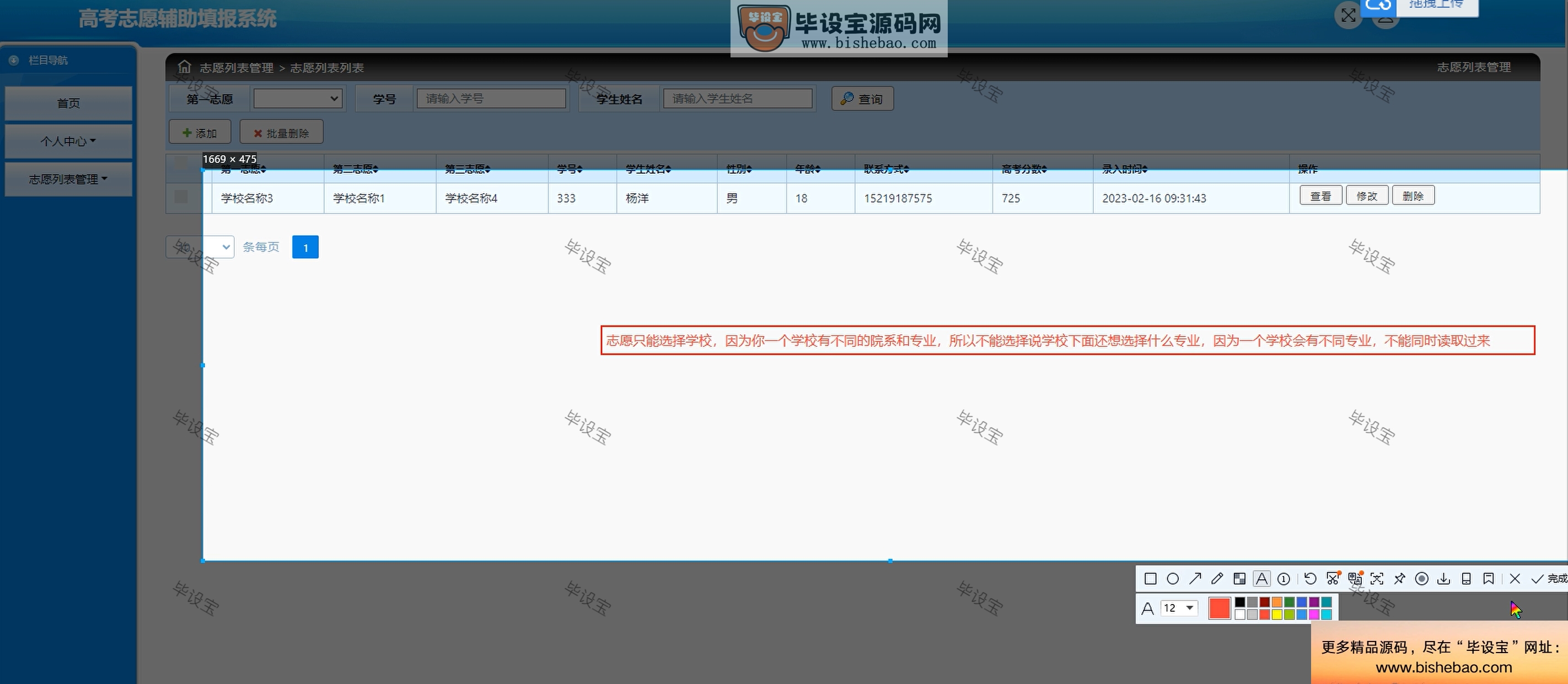Sort by 学生姓名 column header
The width and height of the screenshot is (1568, 684).
click(x=648, y=169)
